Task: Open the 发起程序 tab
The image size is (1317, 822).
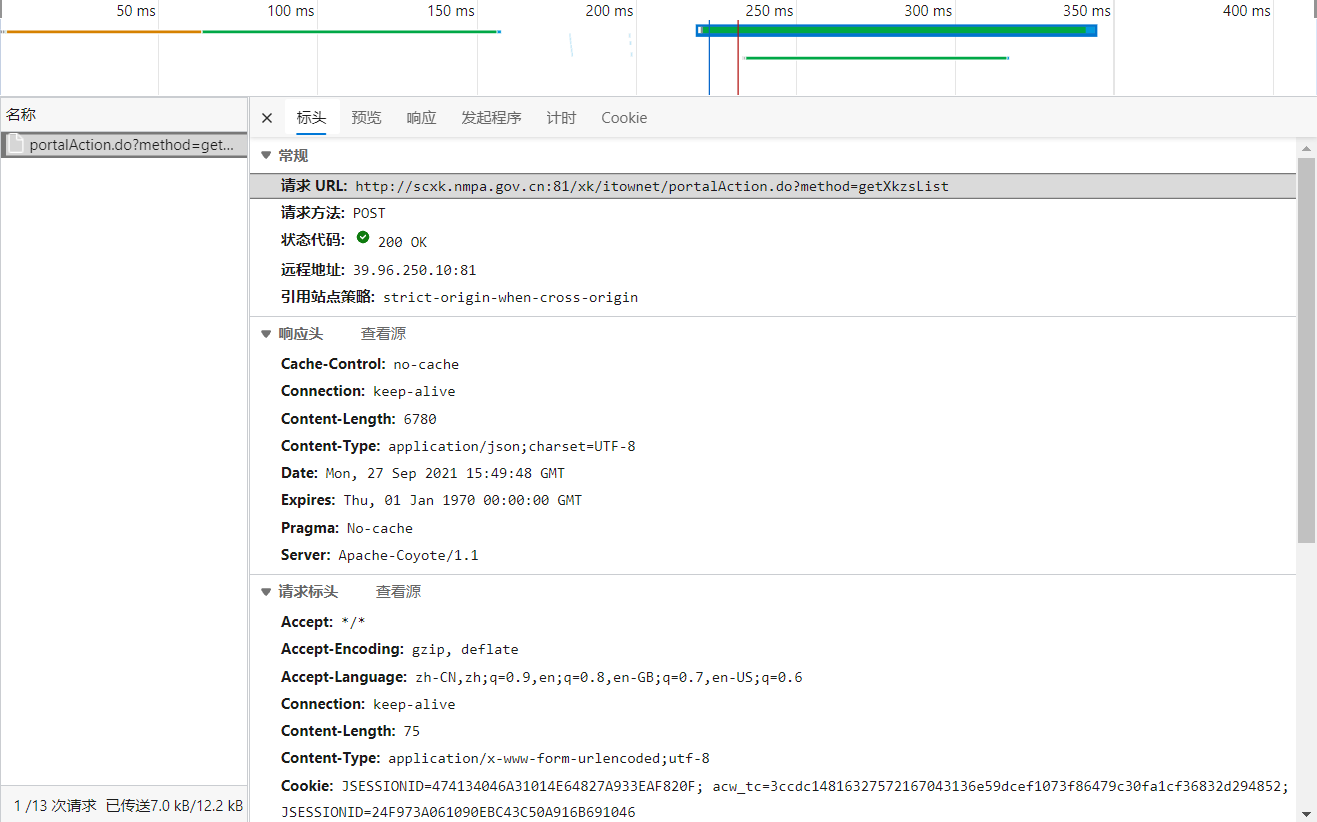Action: click(x=491, y=118)
